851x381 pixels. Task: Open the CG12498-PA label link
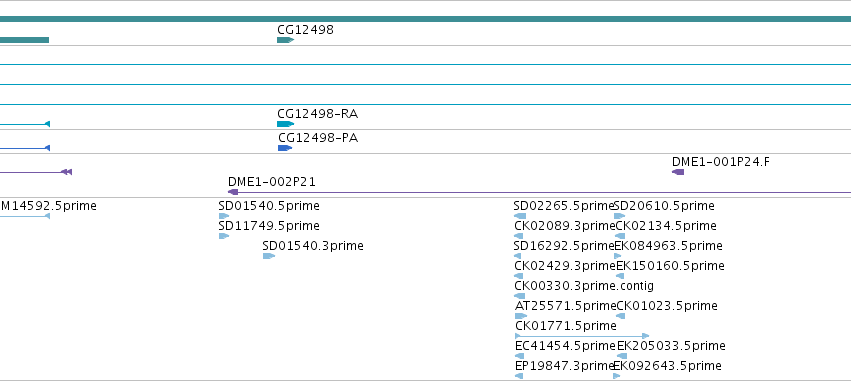[x=318, y=138]
